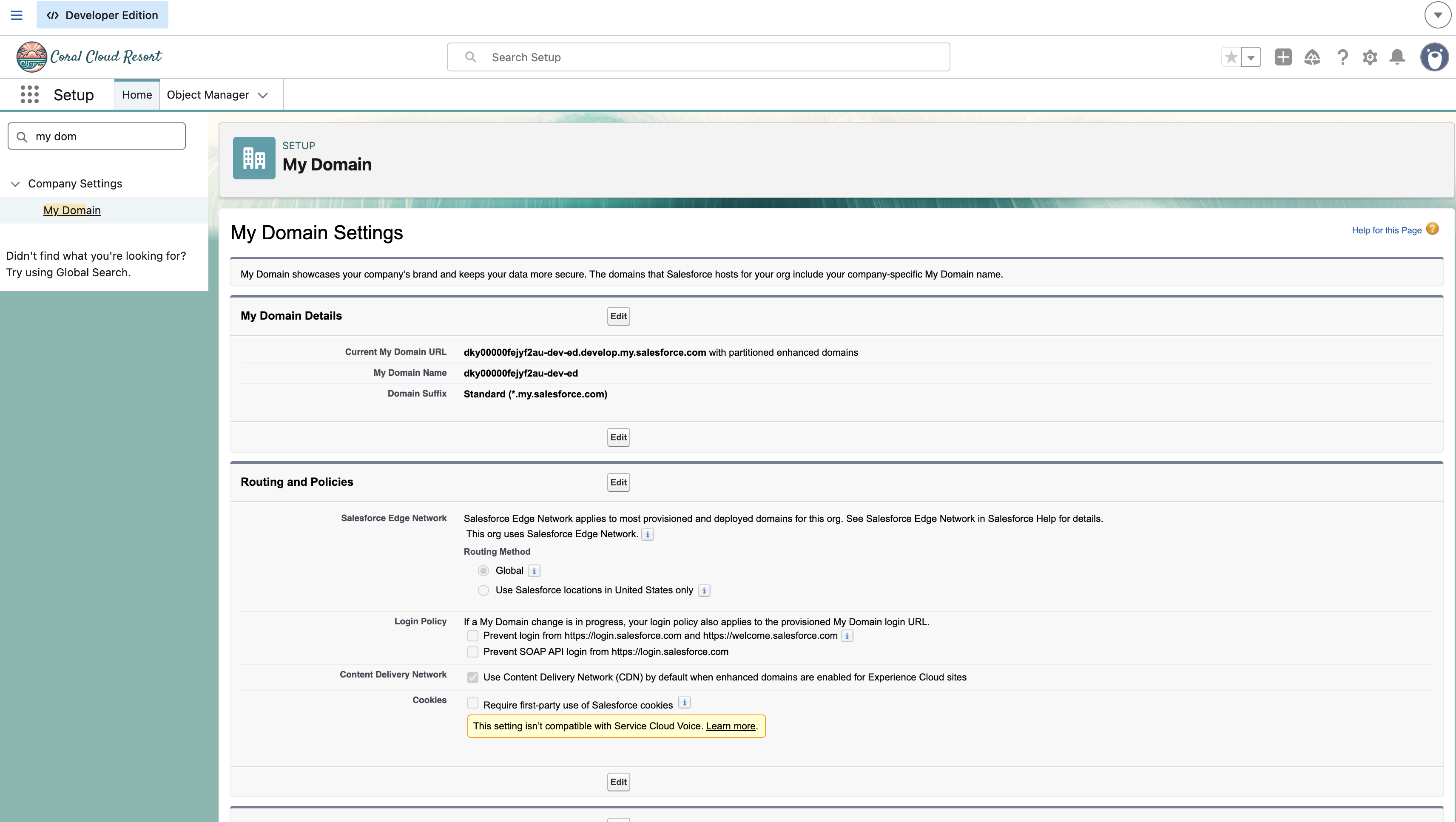Select My Domain in the setup tree
The height and width of the screenshot is (822, 1456).
coord(72,210)
